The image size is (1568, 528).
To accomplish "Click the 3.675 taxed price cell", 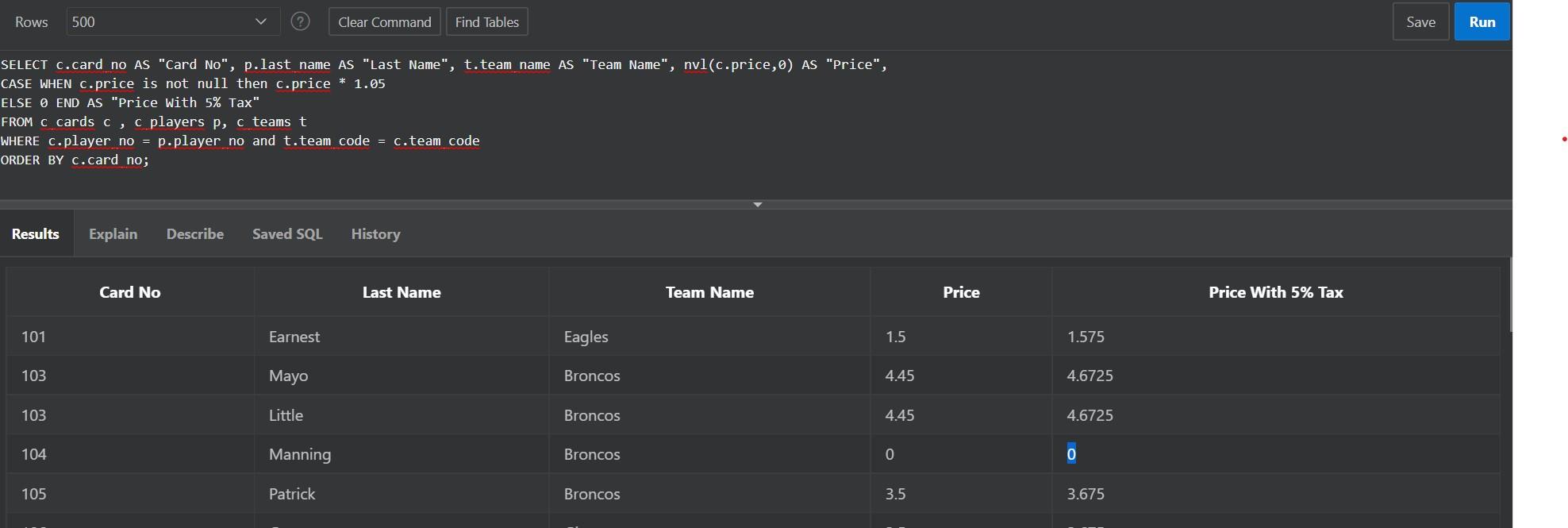I will point(1276,493).
